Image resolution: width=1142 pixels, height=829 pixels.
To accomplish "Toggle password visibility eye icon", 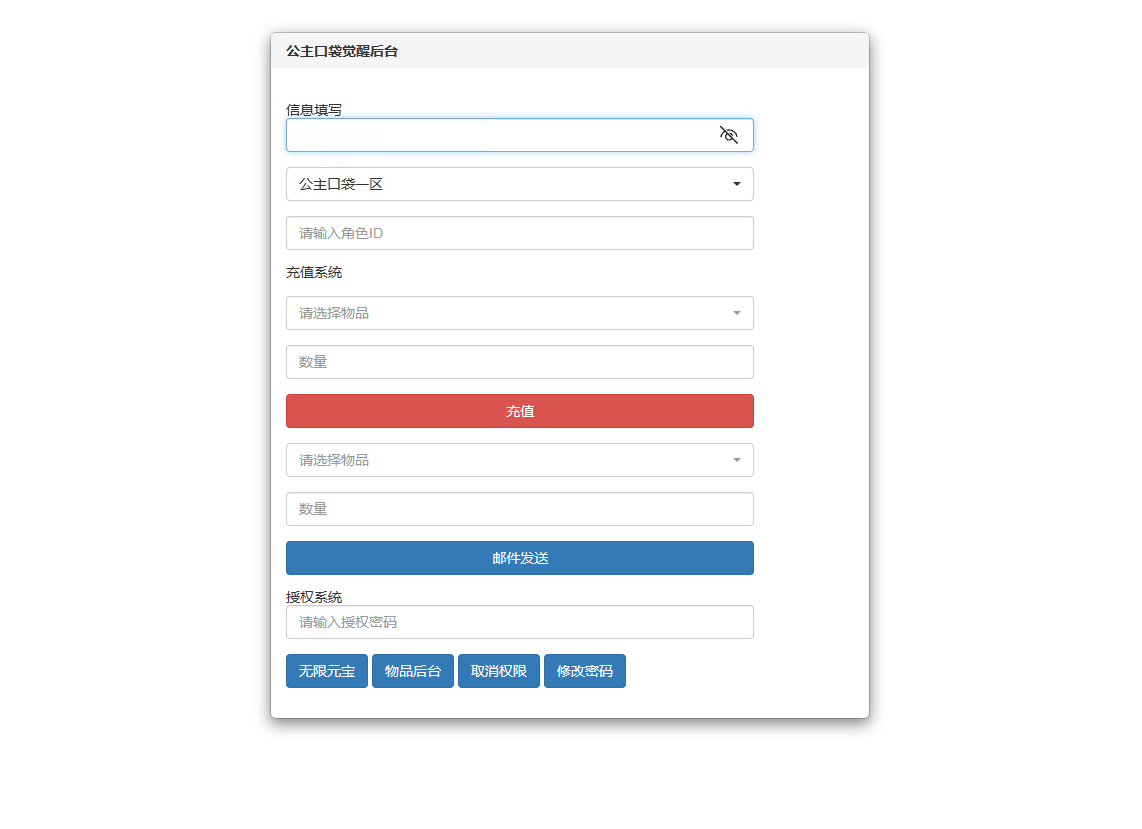I will click(728, 135).
